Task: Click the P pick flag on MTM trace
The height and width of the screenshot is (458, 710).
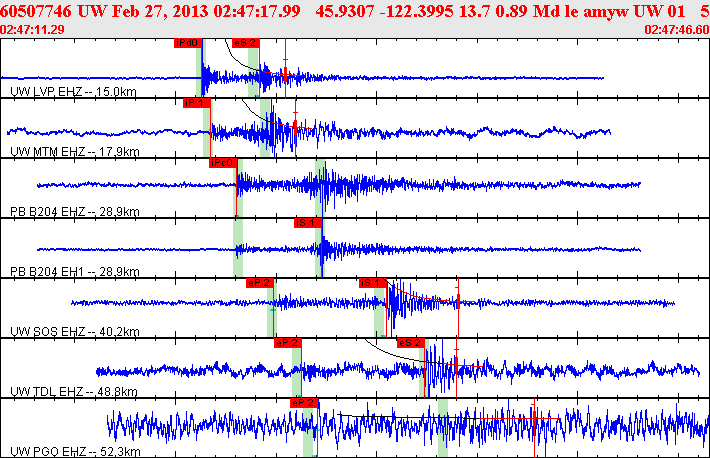Action: pyautogui.click(x=194, y=103)
